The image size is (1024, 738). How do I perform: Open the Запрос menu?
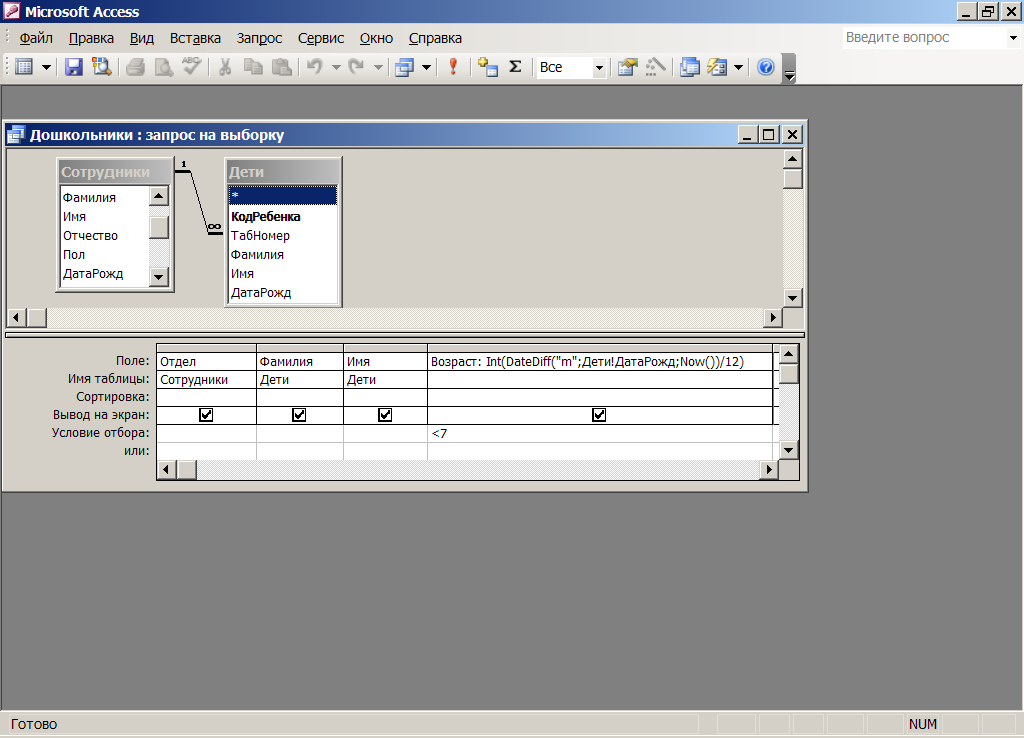pos(259,39)
